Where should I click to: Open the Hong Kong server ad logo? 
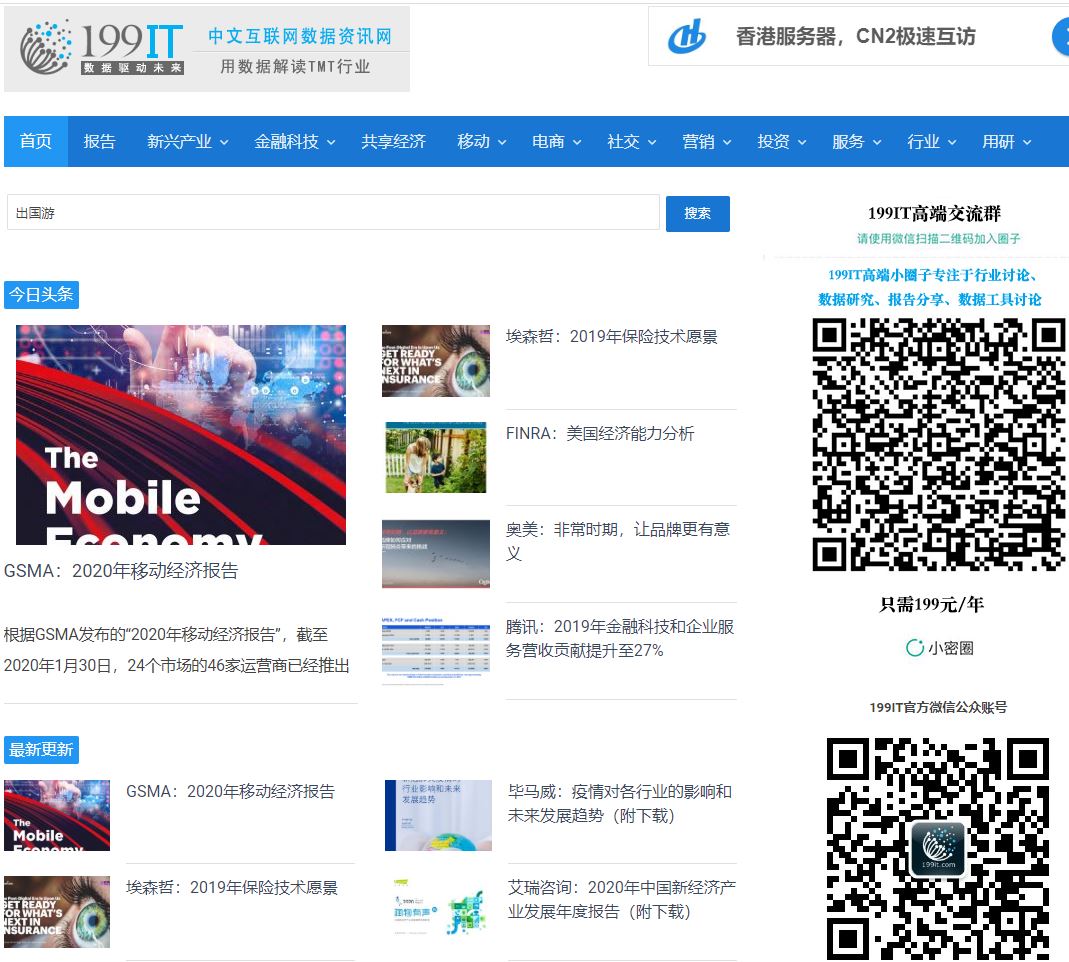coord(687,37)
